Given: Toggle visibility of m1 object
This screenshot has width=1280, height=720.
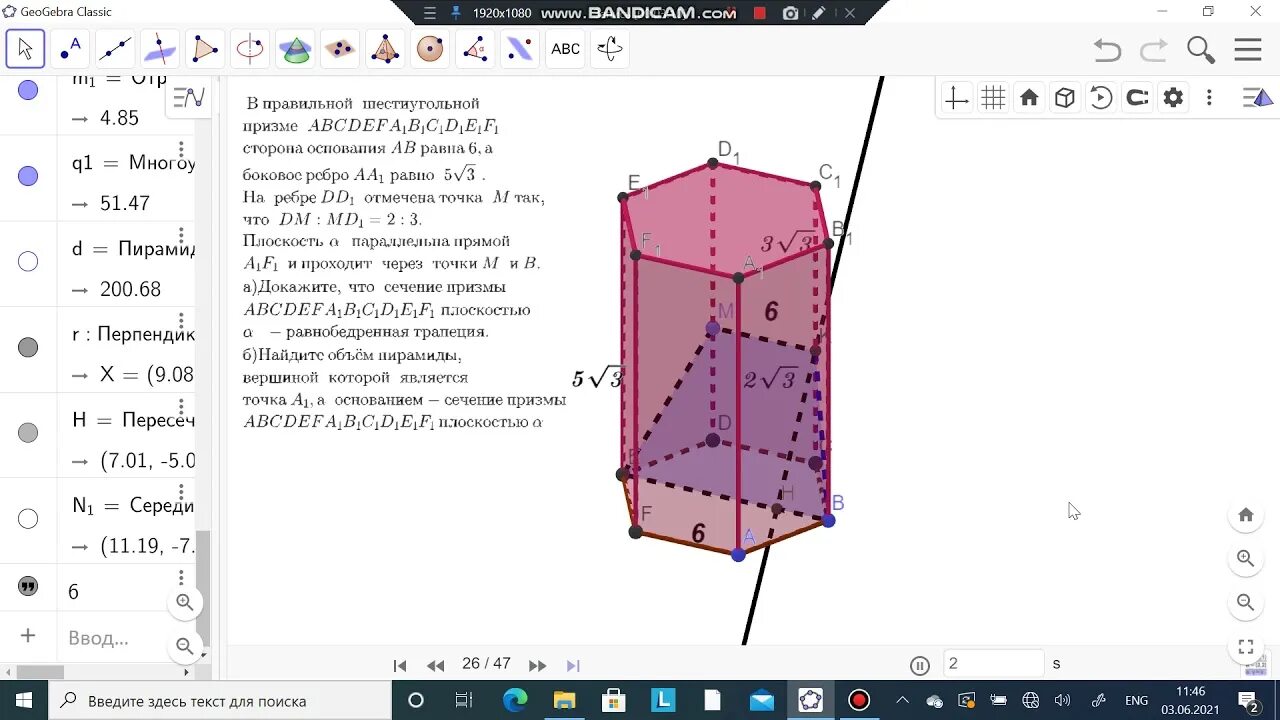Looking at the screenshot, I should 28,90.
